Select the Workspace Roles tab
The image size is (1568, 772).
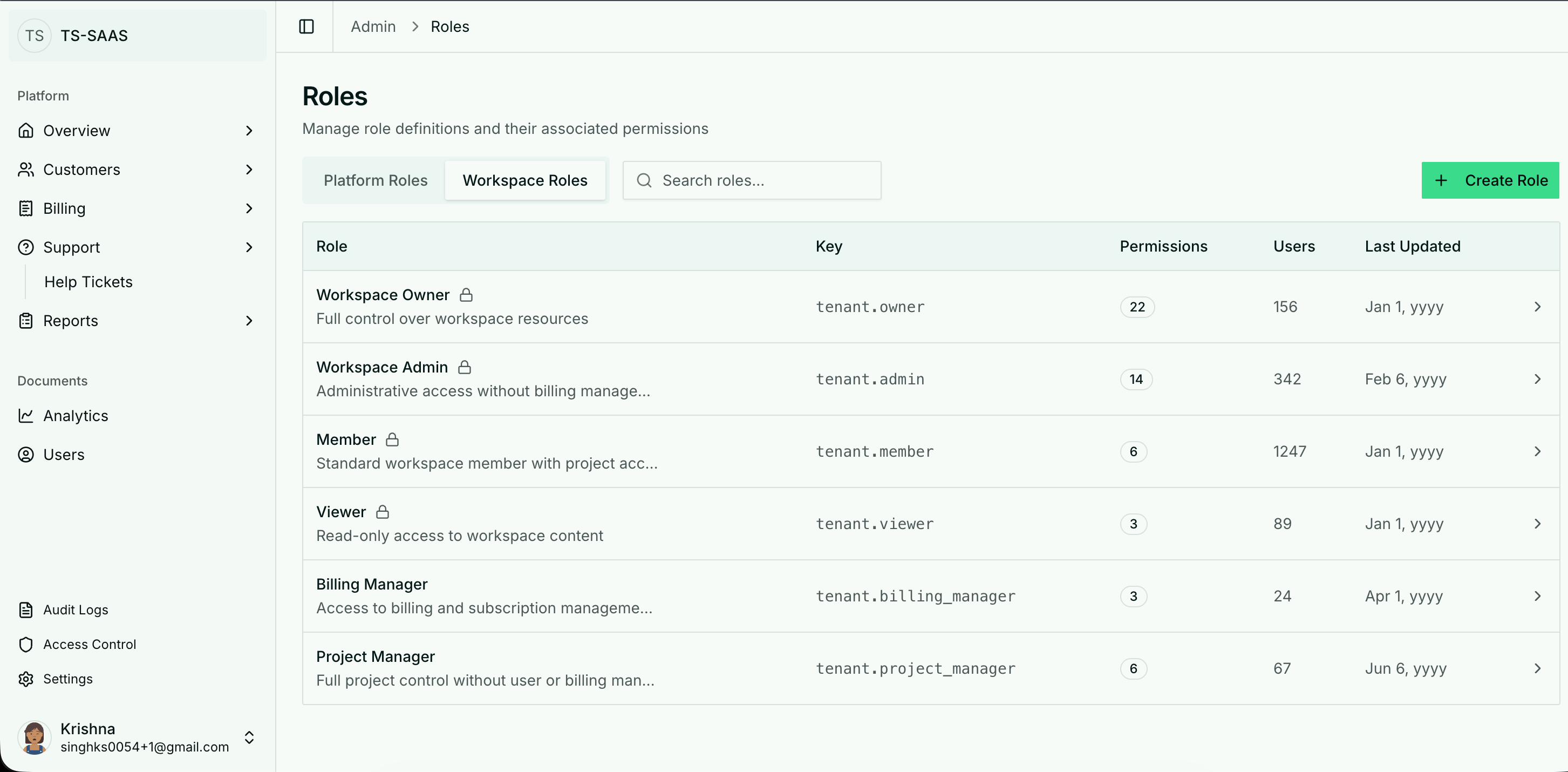[524, 181]
